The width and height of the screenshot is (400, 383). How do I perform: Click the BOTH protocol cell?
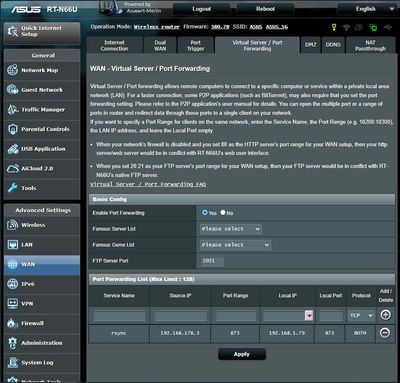pyautogui.click(x=360, y=333)
